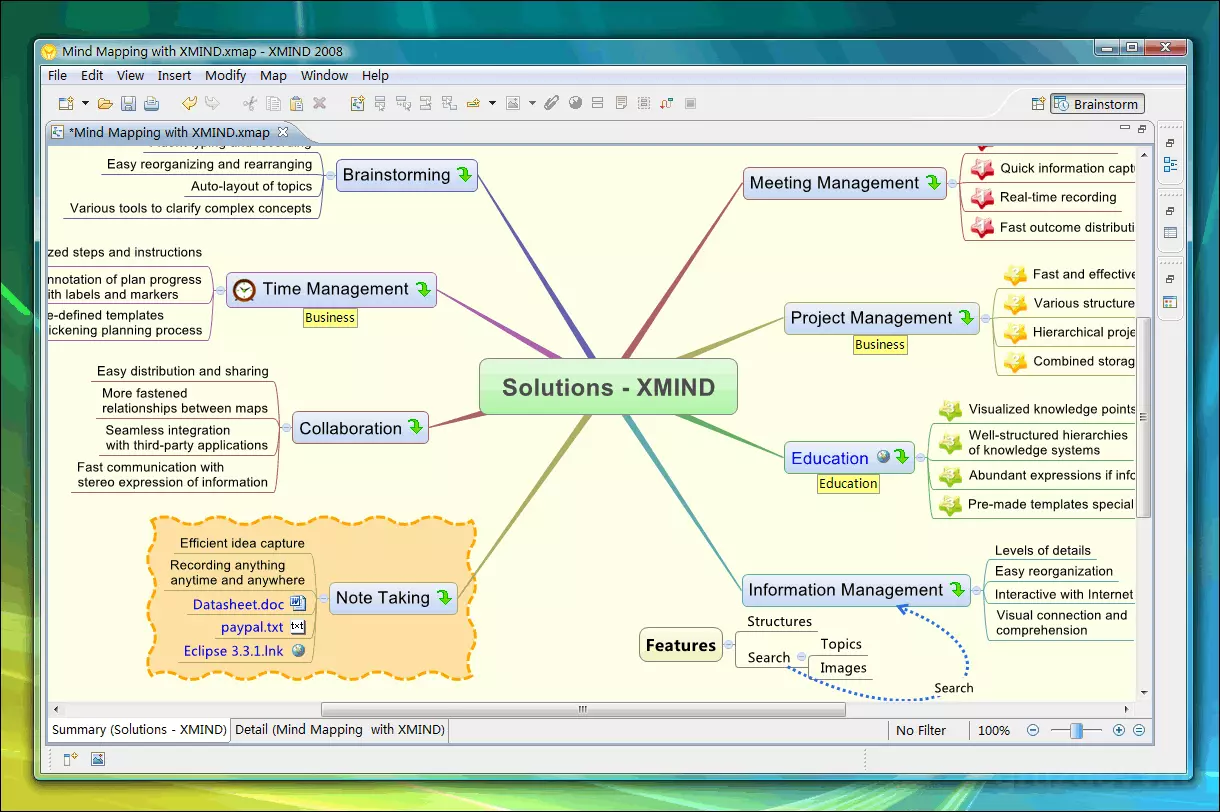Screen dimensions: 1220x812
Task: Click the Open file folder icon
Action: tap(105, 103)
